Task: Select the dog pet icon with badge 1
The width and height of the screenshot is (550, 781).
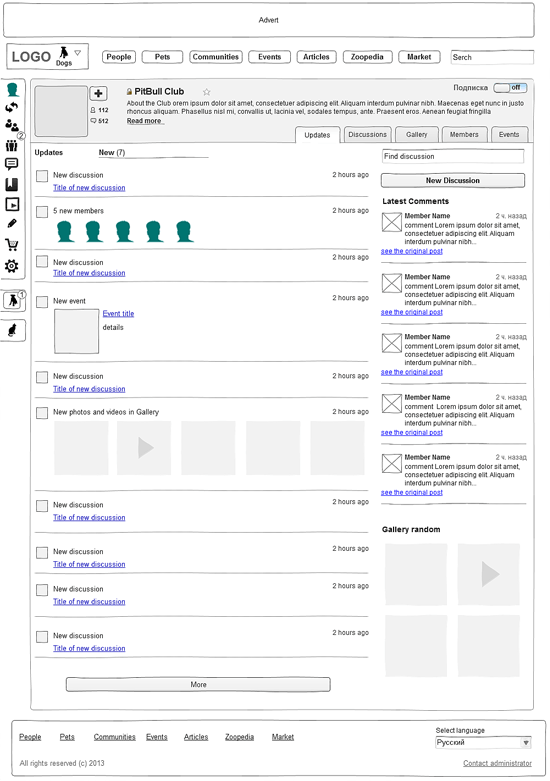Action: coord(12,301)
